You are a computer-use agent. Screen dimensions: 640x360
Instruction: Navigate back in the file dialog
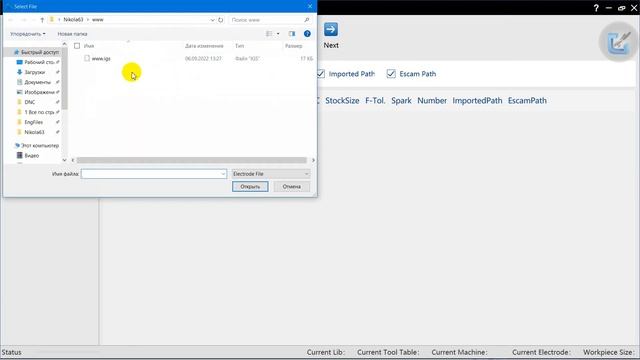(x=11, y=20)
